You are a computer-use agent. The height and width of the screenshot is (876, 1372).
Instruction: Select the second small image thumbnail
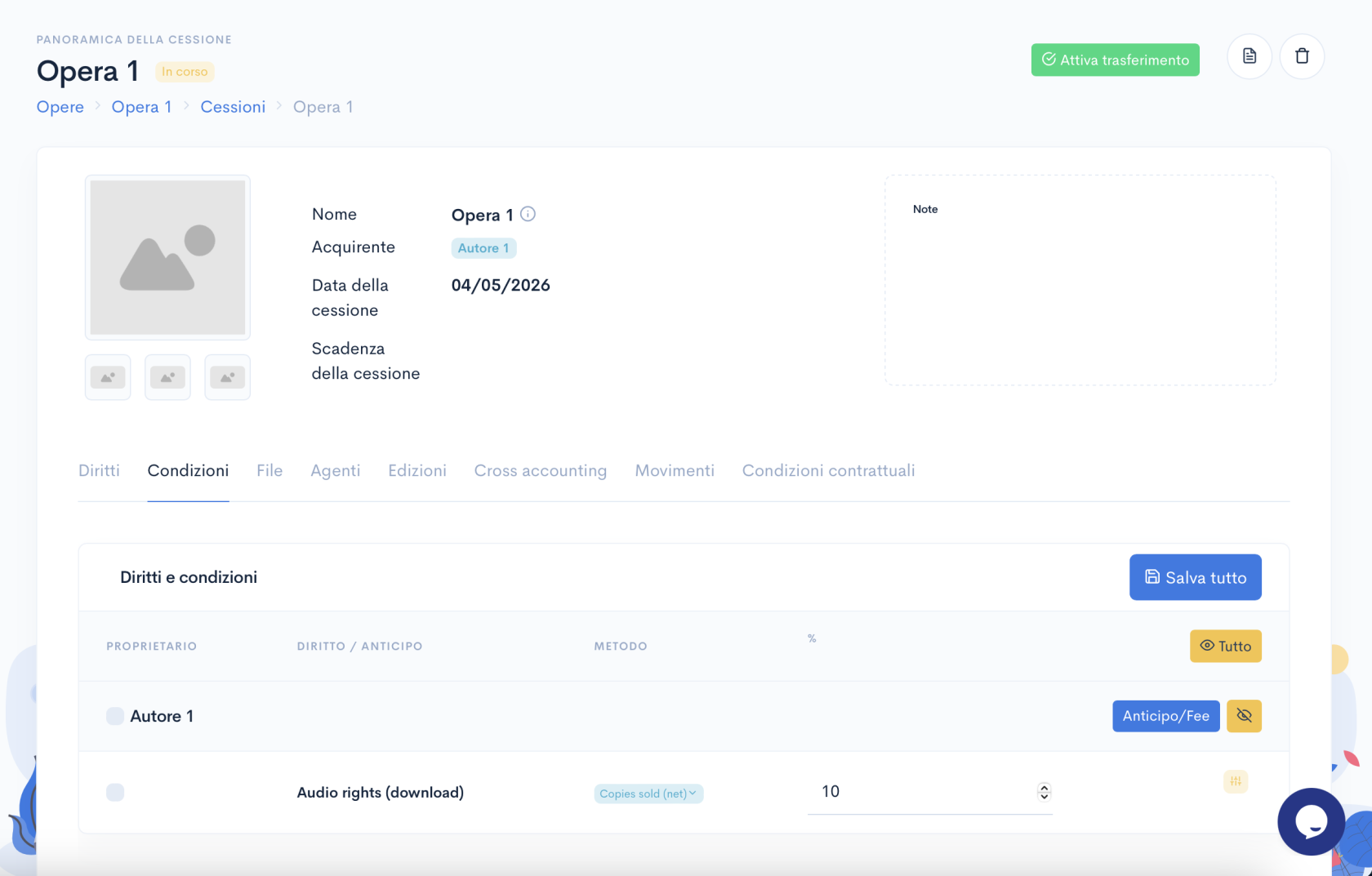[167, 377]
